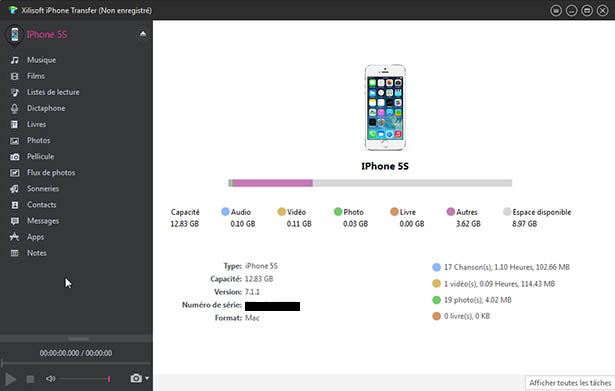Open the Dictaphone microphone icon
The width and height of the screenshot is (615, 391).
tap(15, 108)
